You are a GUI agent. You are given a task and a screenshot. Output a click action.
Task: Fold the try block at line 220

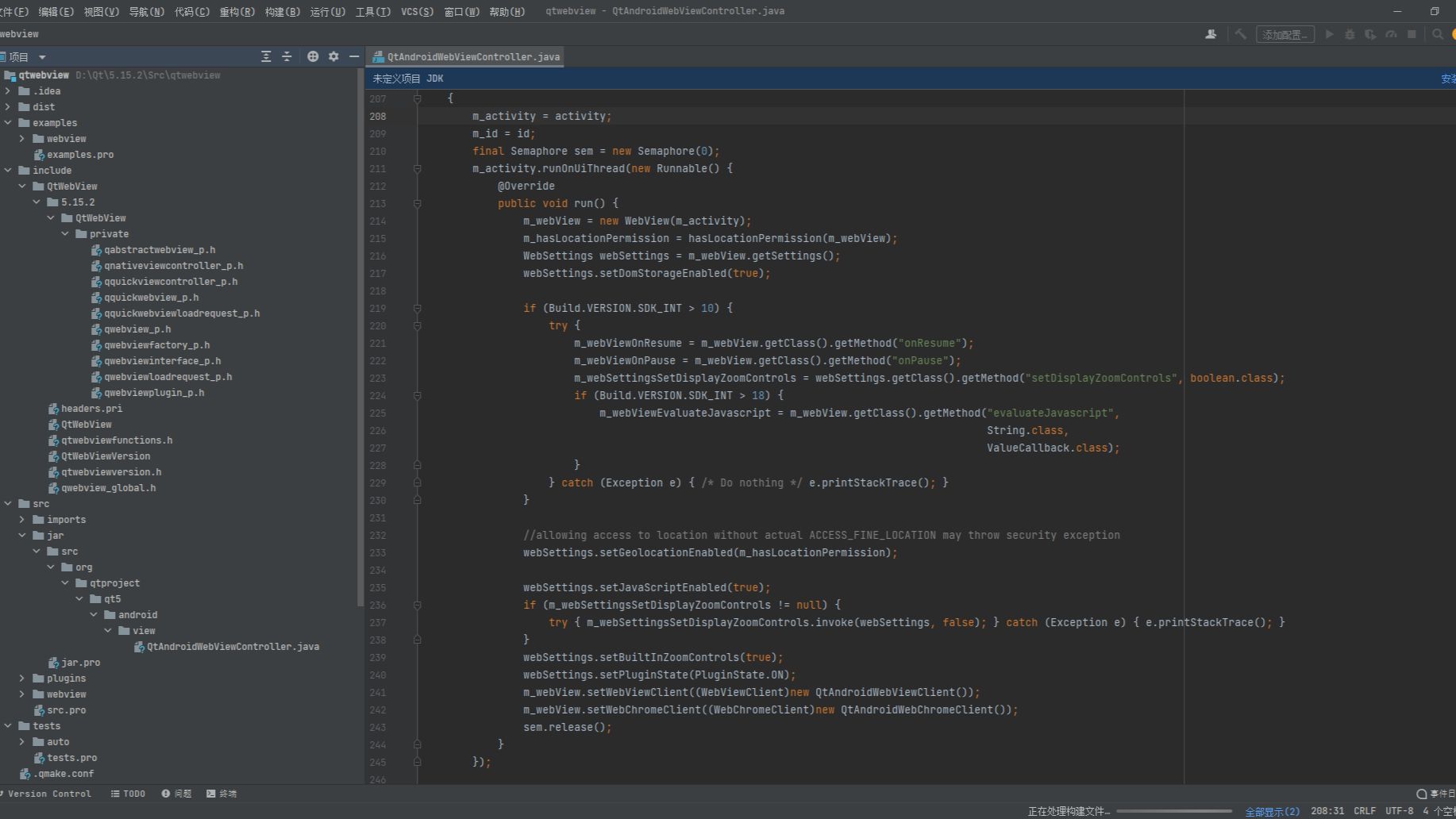click(x=417, y=326)
